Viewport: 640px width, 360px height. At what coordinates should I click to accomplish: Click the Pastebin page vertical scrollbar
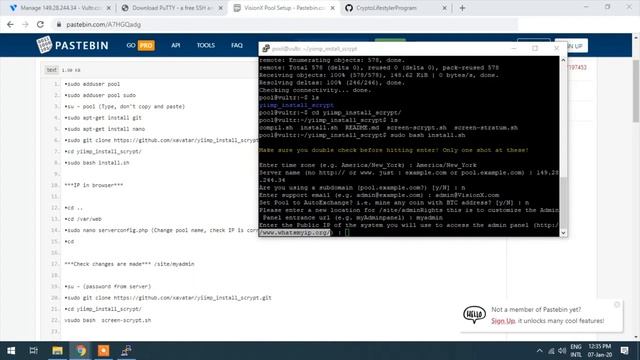coord(636,91)
